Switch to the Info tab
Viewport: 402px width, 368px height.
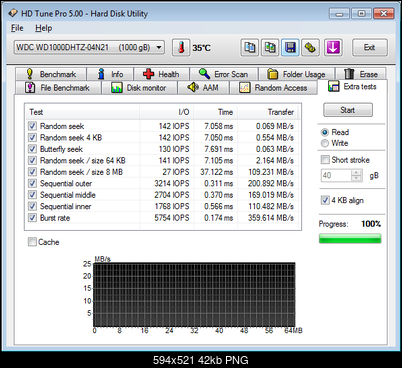pos(110,74)
